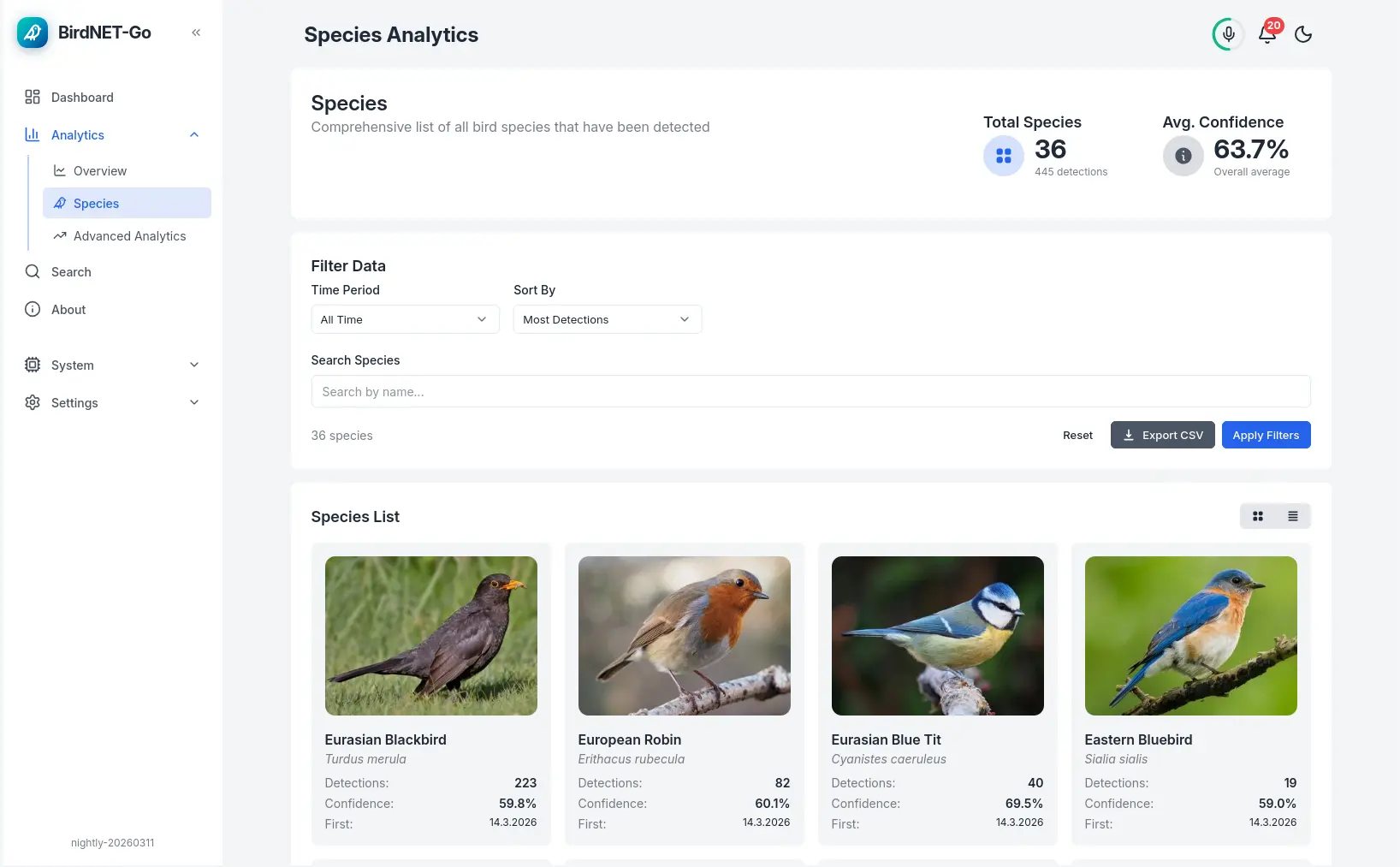Click the About info icon in sidebar

tap(33, 310)
